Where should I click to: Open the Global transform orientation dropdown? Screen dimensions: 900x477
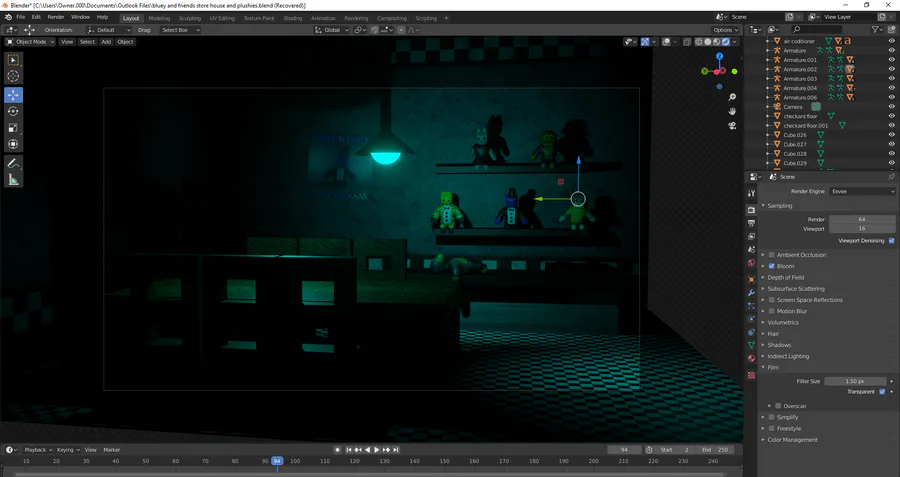[332, 30]
